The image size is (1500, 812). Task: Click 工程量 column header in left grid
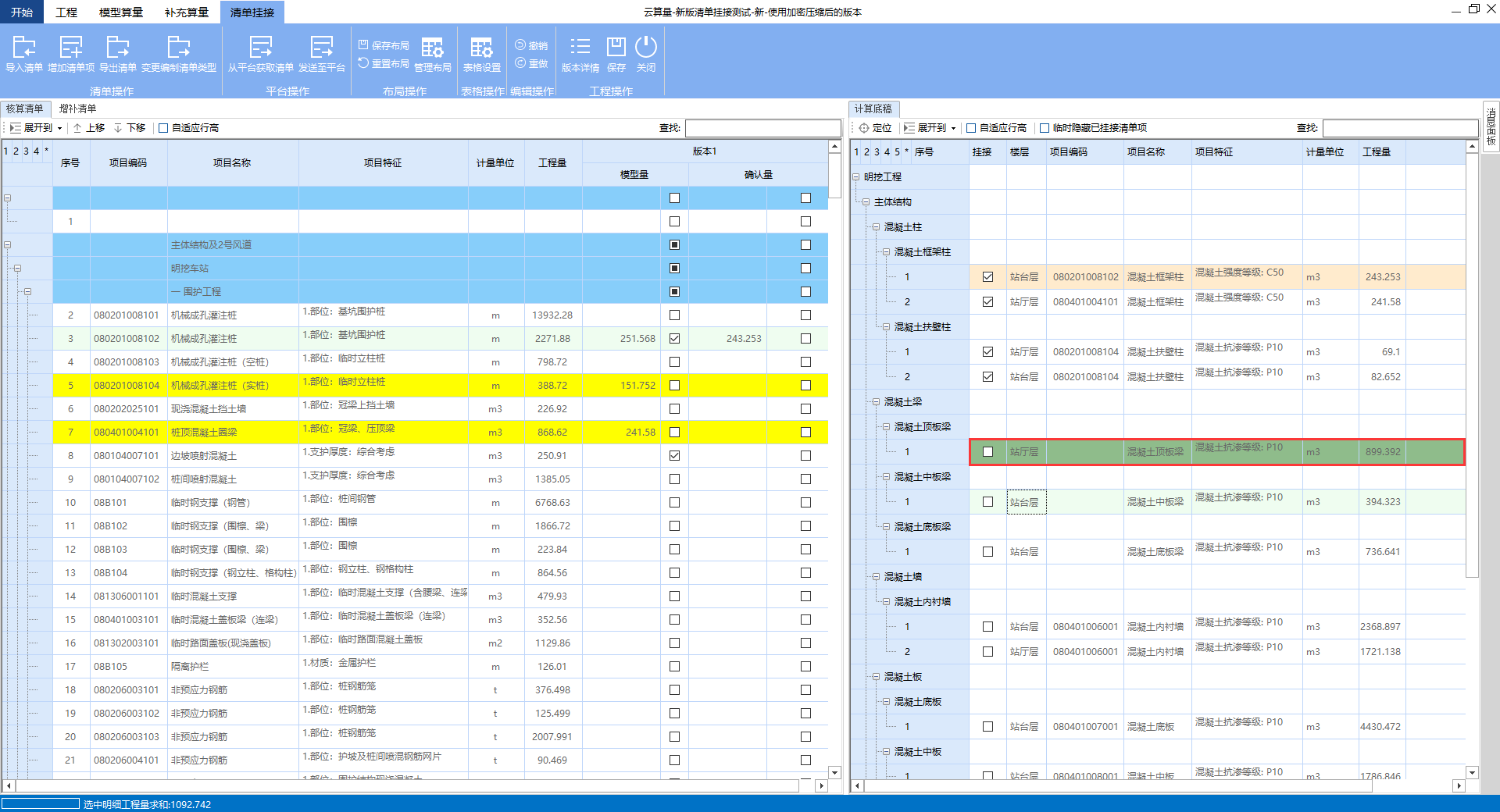click(x=552, y=163)
